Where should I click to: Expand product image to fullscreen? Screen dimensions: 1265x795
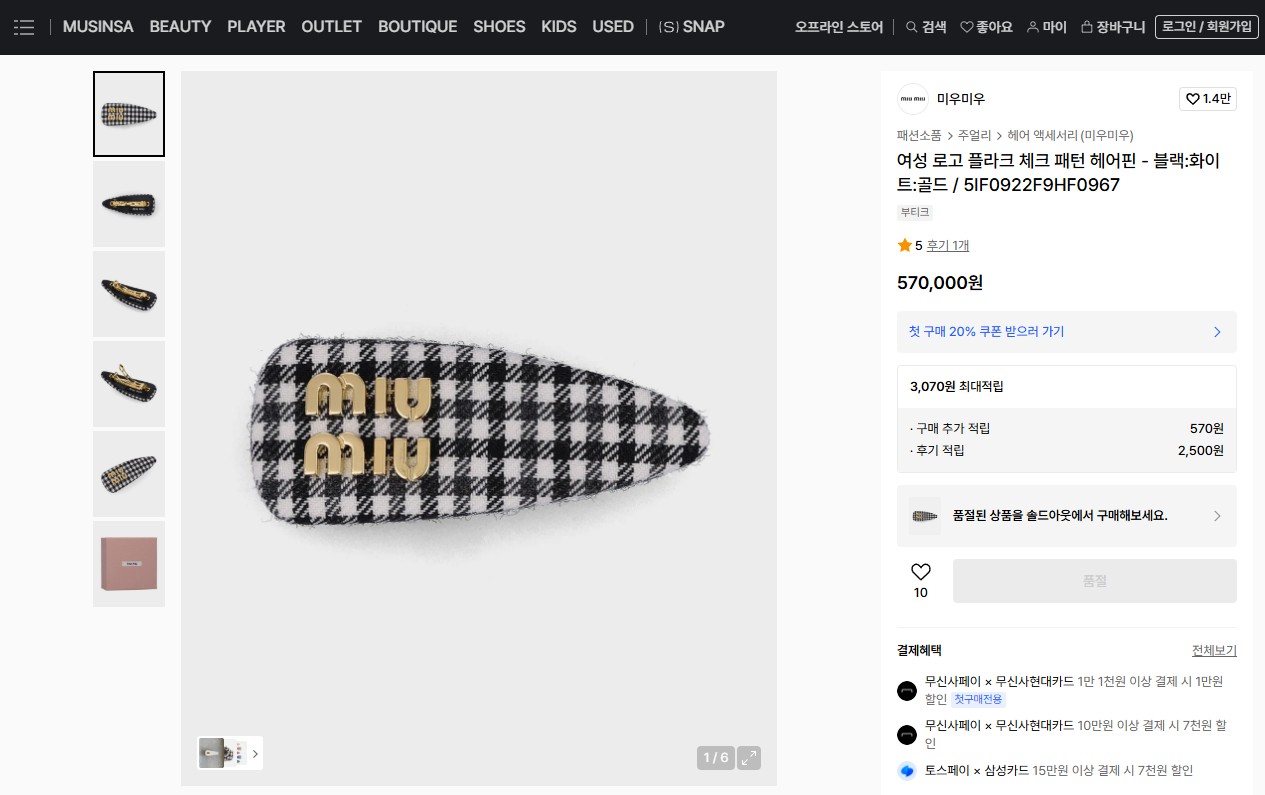(749, 757)
